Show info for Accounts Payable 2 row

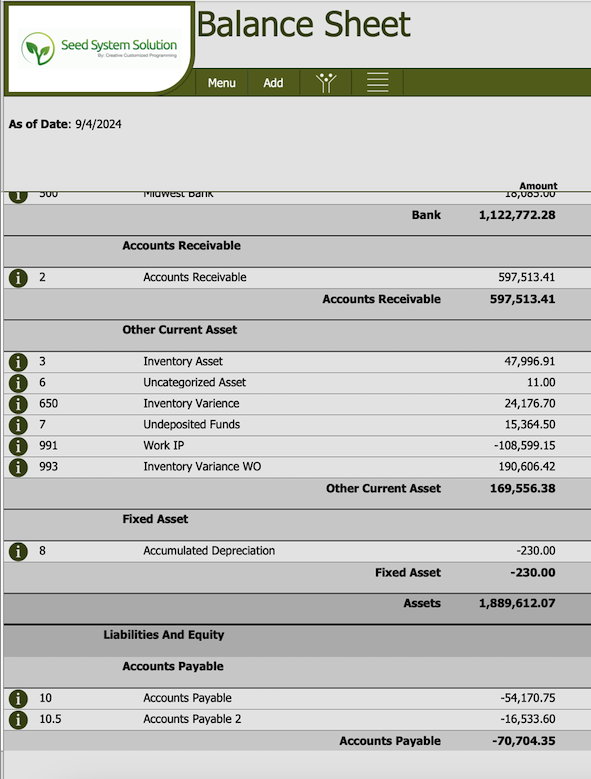click(x=18, y=719)
